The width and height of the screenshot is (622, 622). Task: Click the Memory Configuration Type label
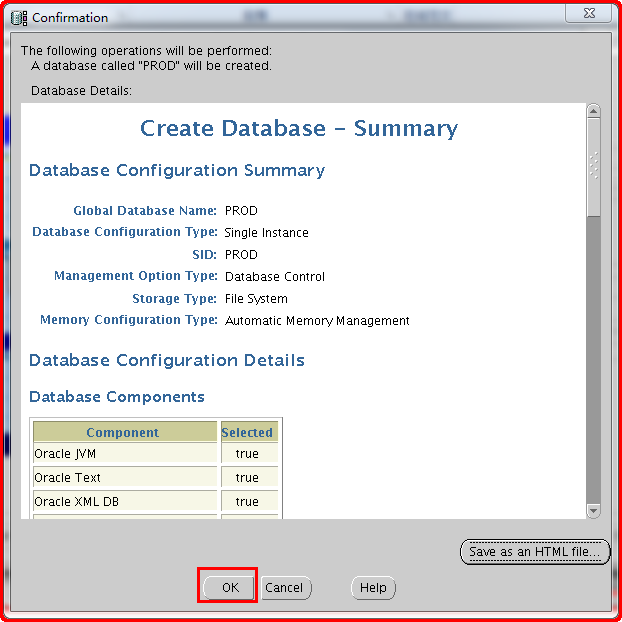129,320
